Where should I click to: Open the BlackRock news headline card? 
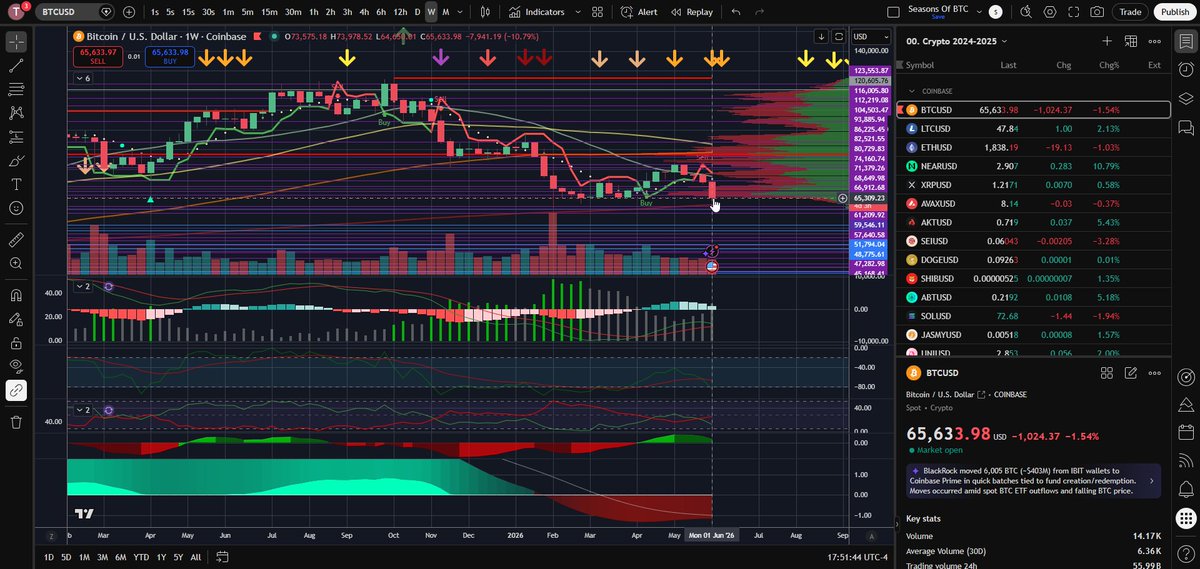[1033, 481]
